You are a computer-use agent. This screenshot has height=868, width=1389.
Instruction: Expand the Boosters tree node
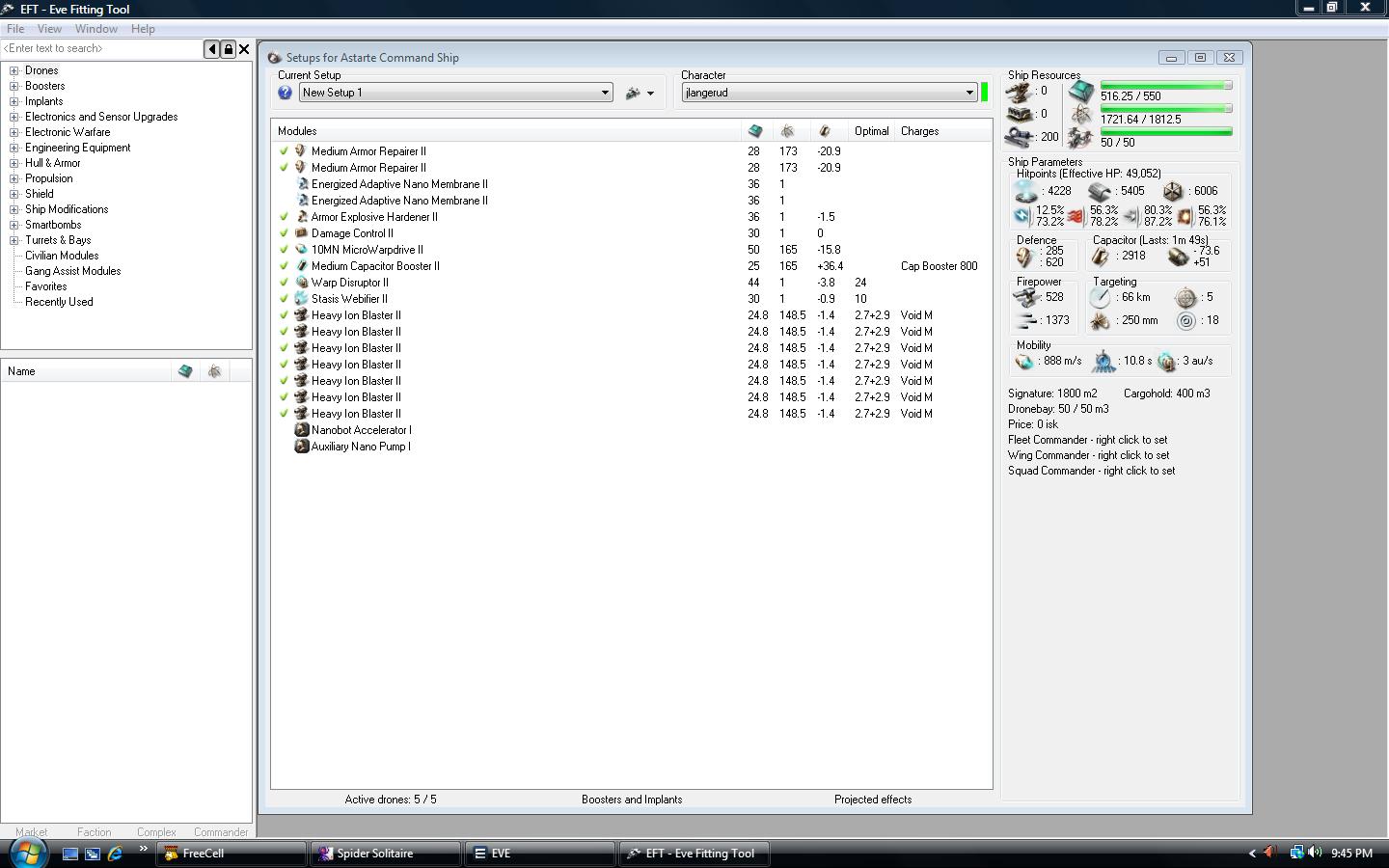[x=14, y=86]
